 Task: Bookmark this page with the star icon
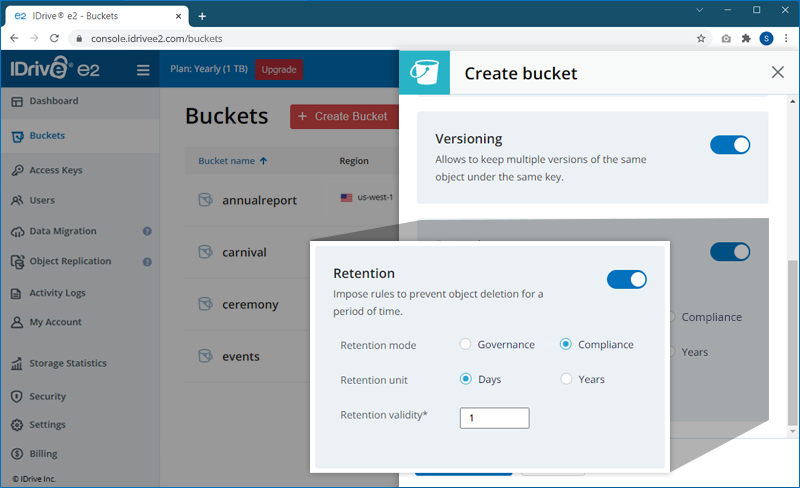tap(701, 38)
